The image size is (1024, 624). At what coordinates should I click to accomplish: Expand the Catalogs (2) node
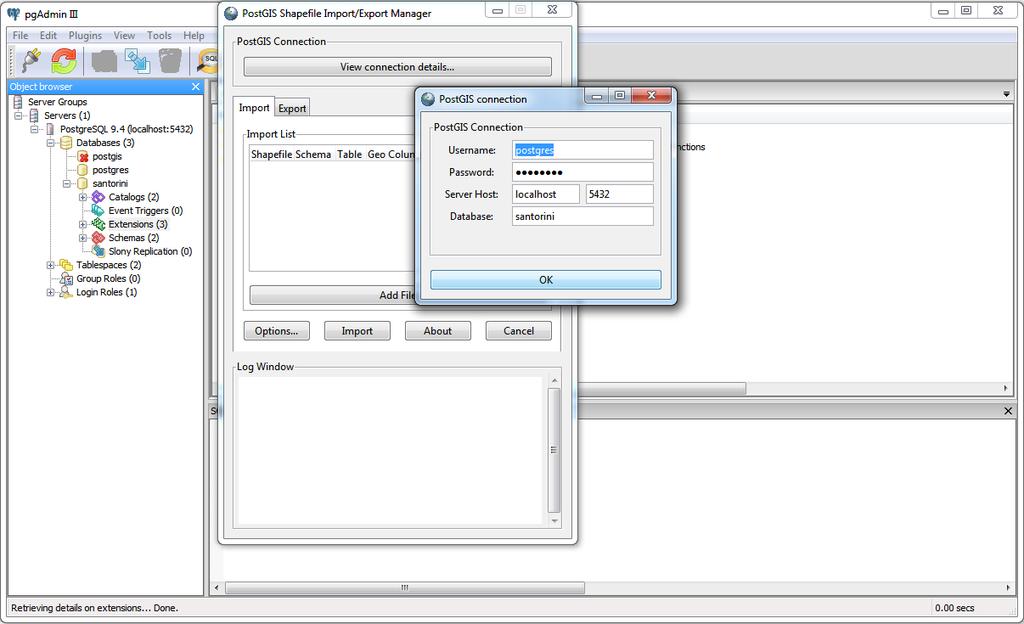82,197
